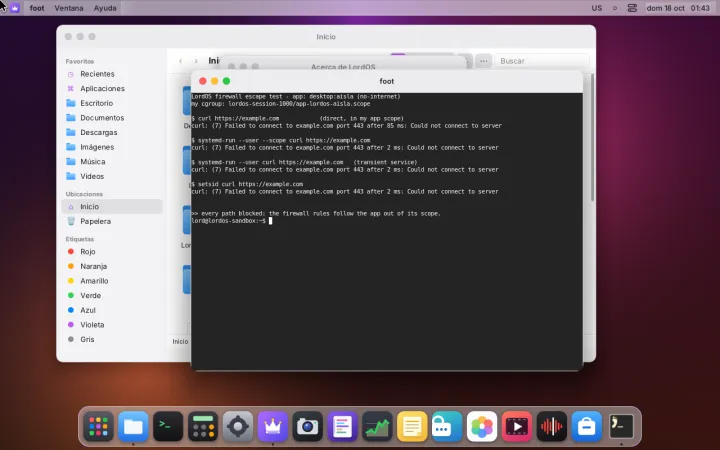Open the date and time clock
Viewport: 720px width, 450px height.
[678, 8]
